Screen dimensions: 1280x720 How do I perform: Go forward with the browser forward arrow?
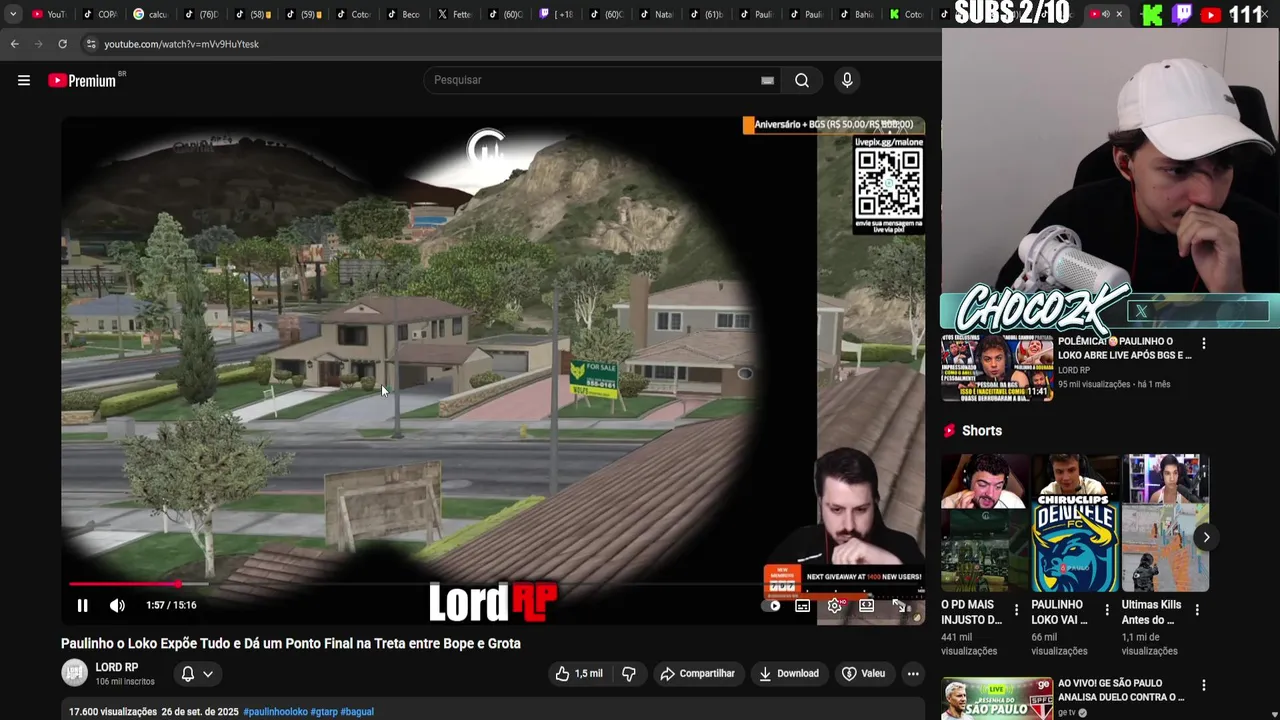coord(38,44)
